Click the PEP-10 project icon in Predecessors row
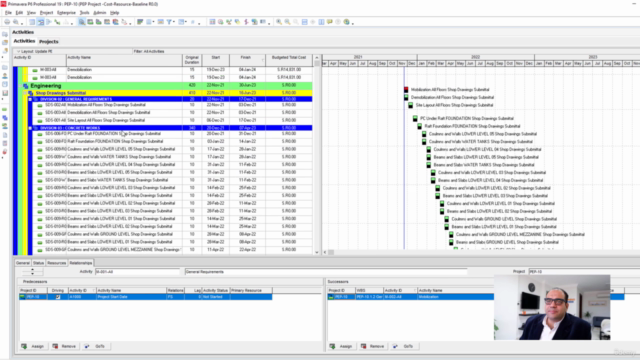640x360 pixels. [x=22, y=297]
